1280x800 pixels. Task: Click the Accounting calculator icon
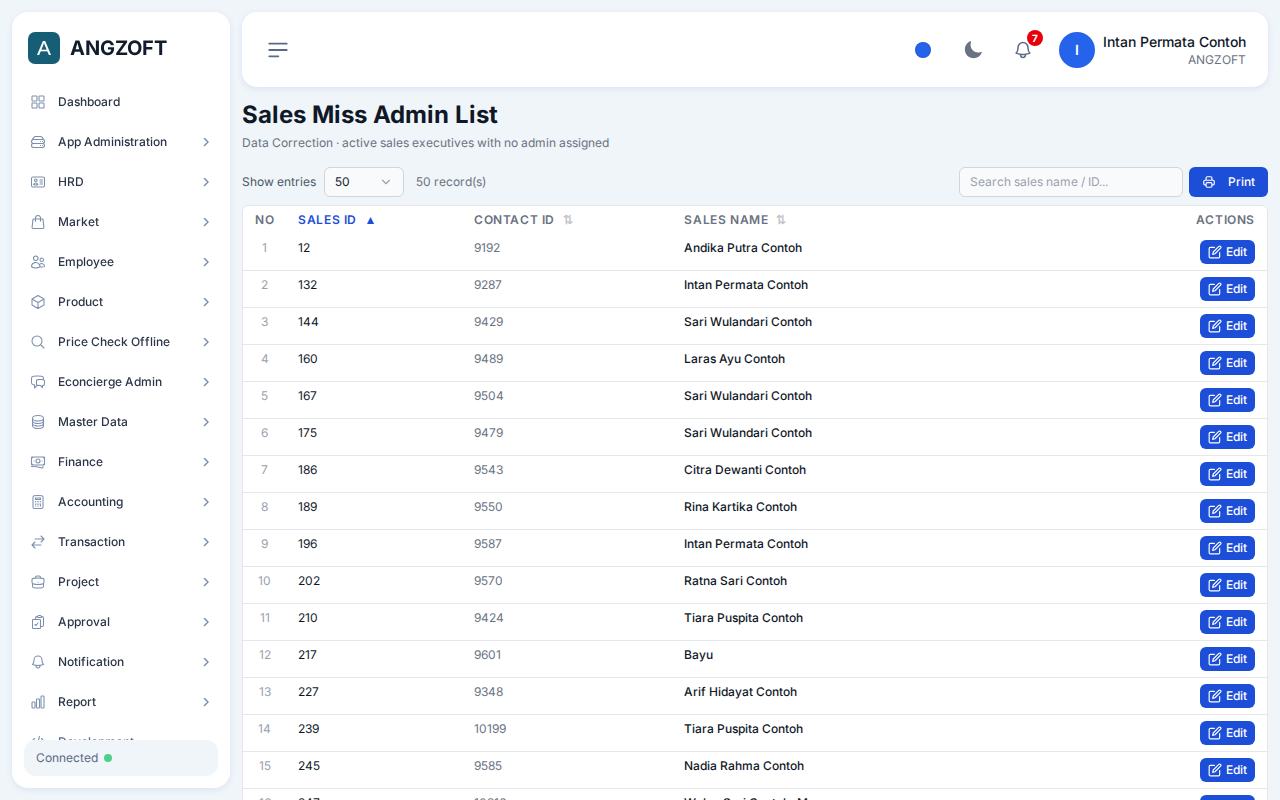tap(38, 502)
